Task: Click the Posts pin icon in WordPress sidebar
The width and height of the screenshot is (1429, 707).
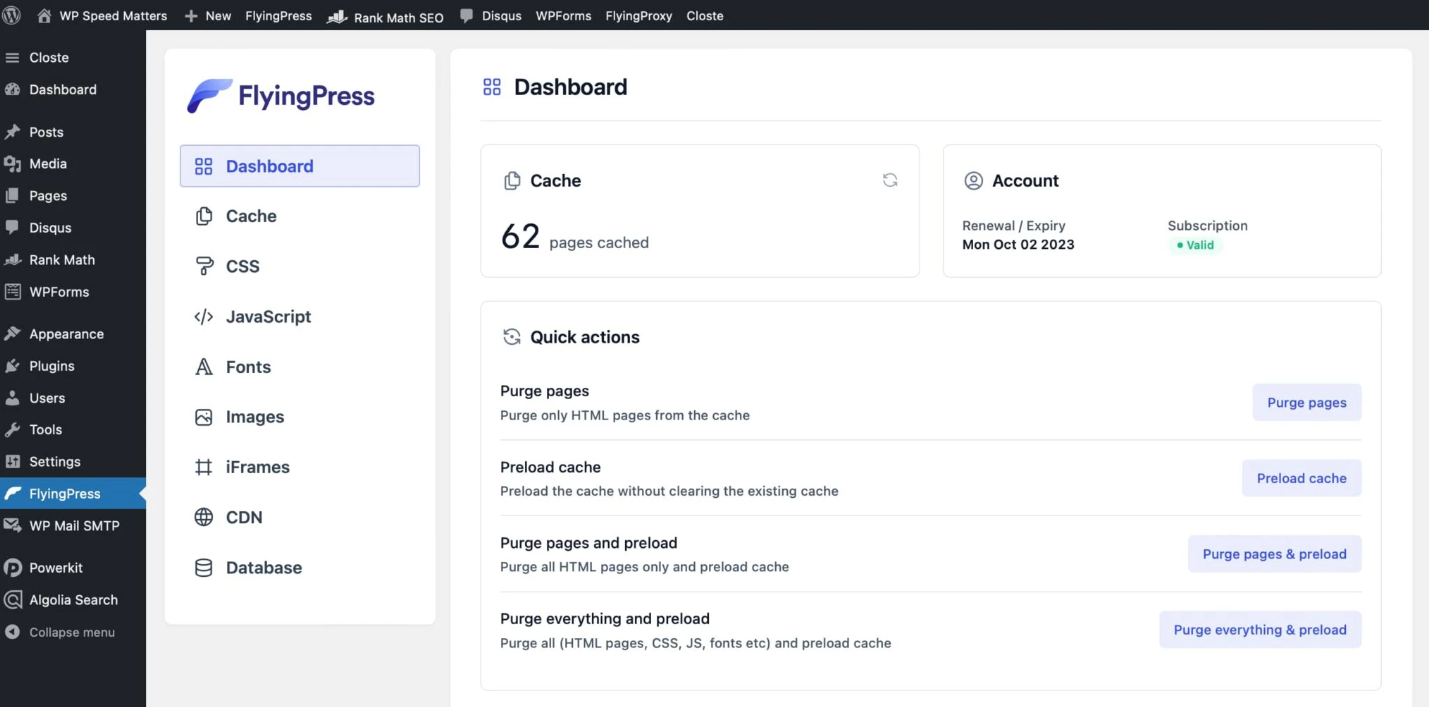Action: click(x=13, y=132)
